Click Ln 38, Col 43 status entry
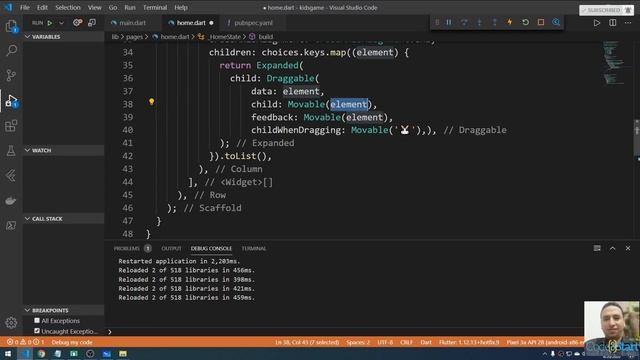 pyautogui.click(x=307, y=342)
